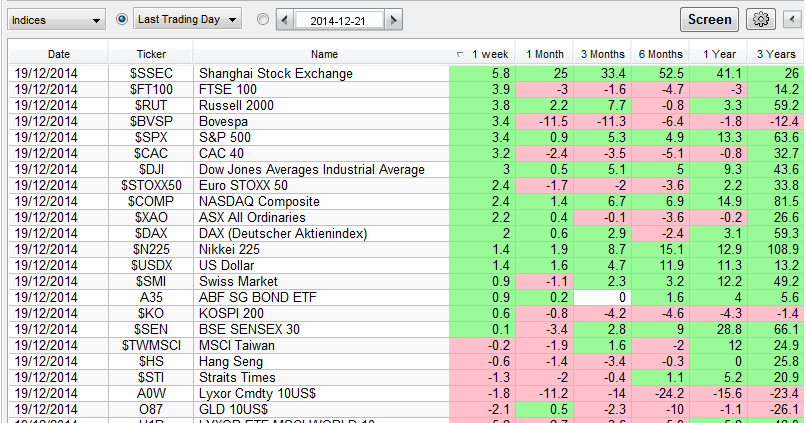The image size is (806, 423).
Task: Sort by the Ticker column header
Action: pos(151,54)
